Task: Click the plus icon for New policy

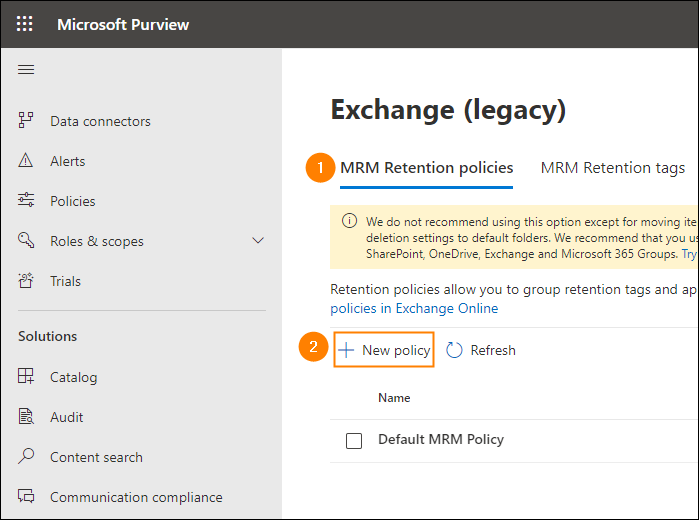Action: coord(346,350)
